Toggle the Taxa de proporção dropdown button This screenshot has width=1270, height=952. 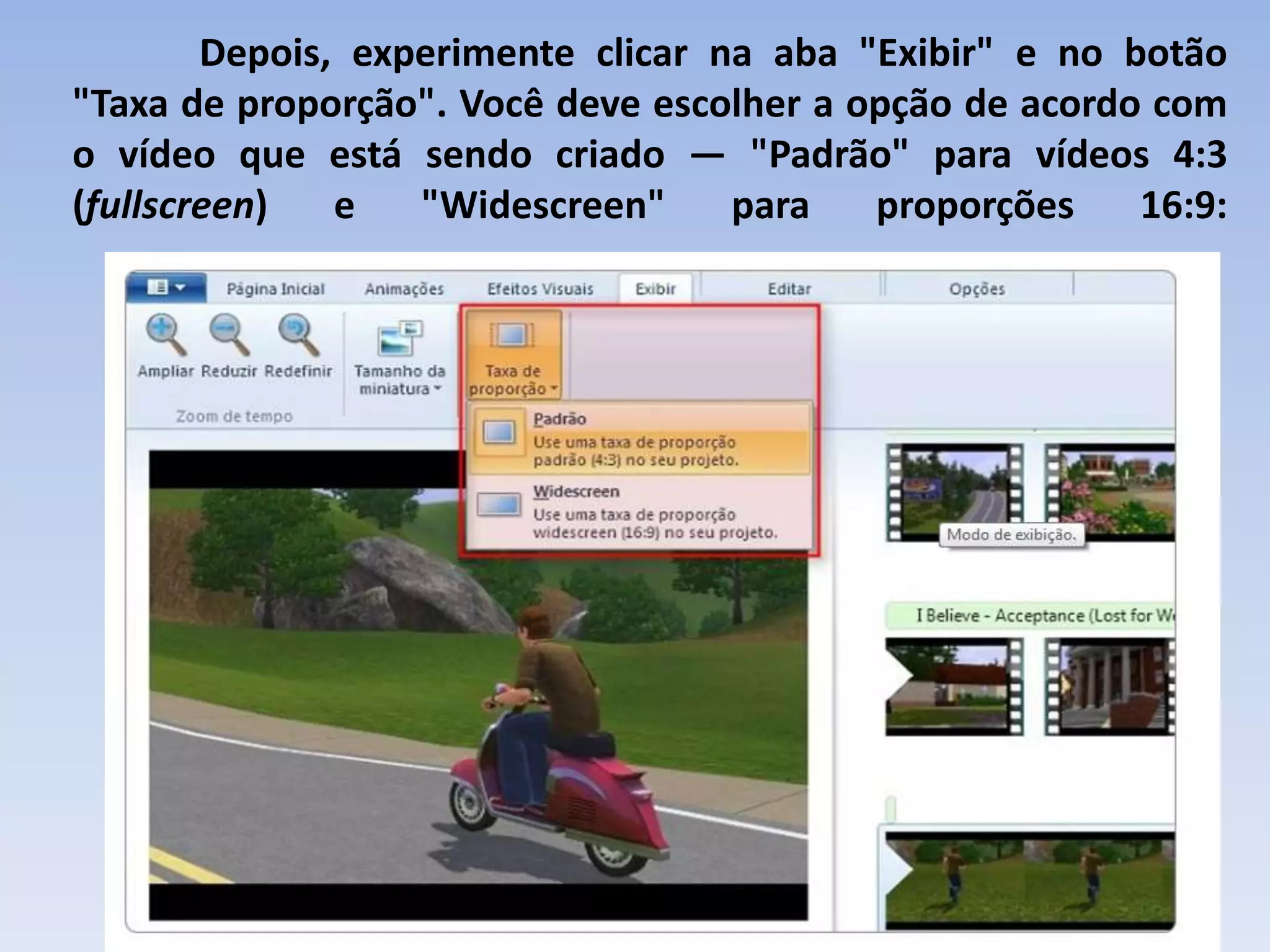pyautogui.click(x=513, y=355)
